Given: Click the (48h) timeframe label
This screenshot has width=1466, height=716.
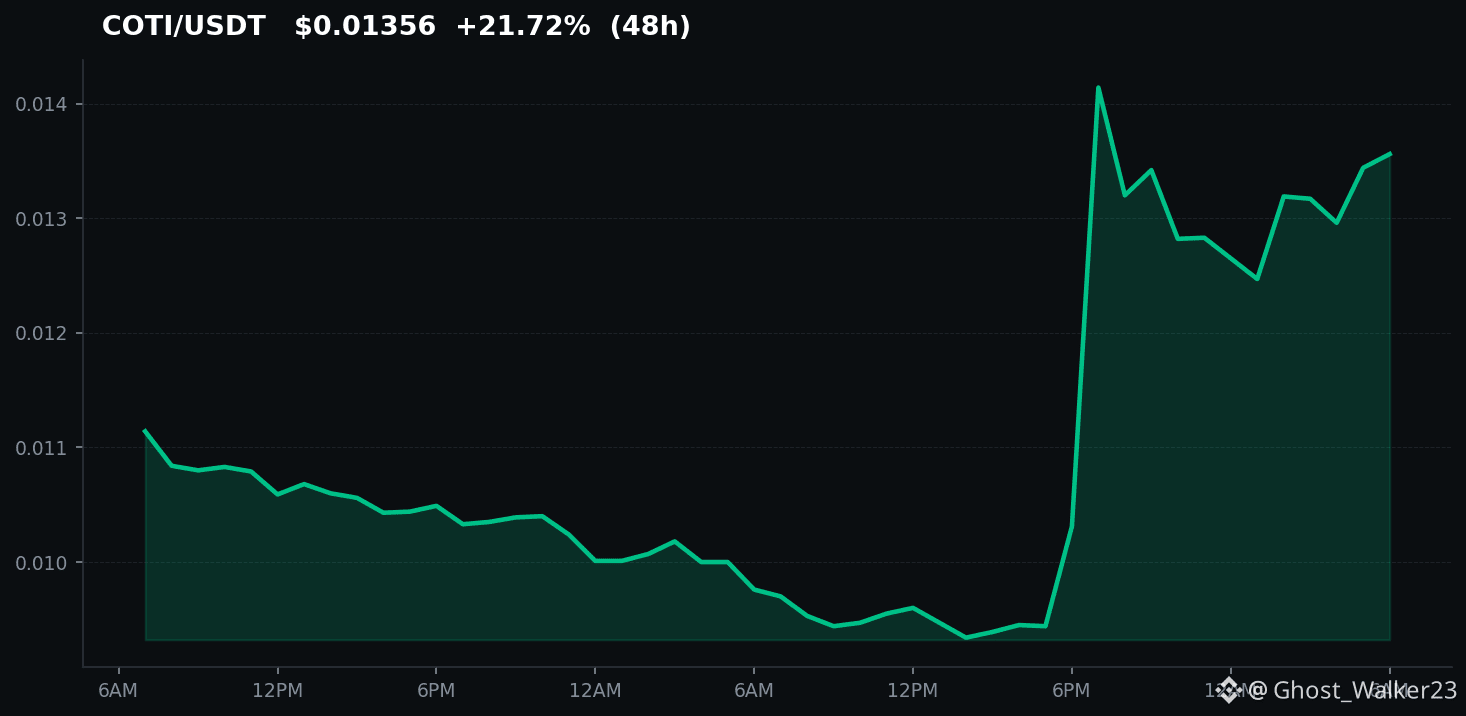Looking at the screenshot, I should point(650,27).
